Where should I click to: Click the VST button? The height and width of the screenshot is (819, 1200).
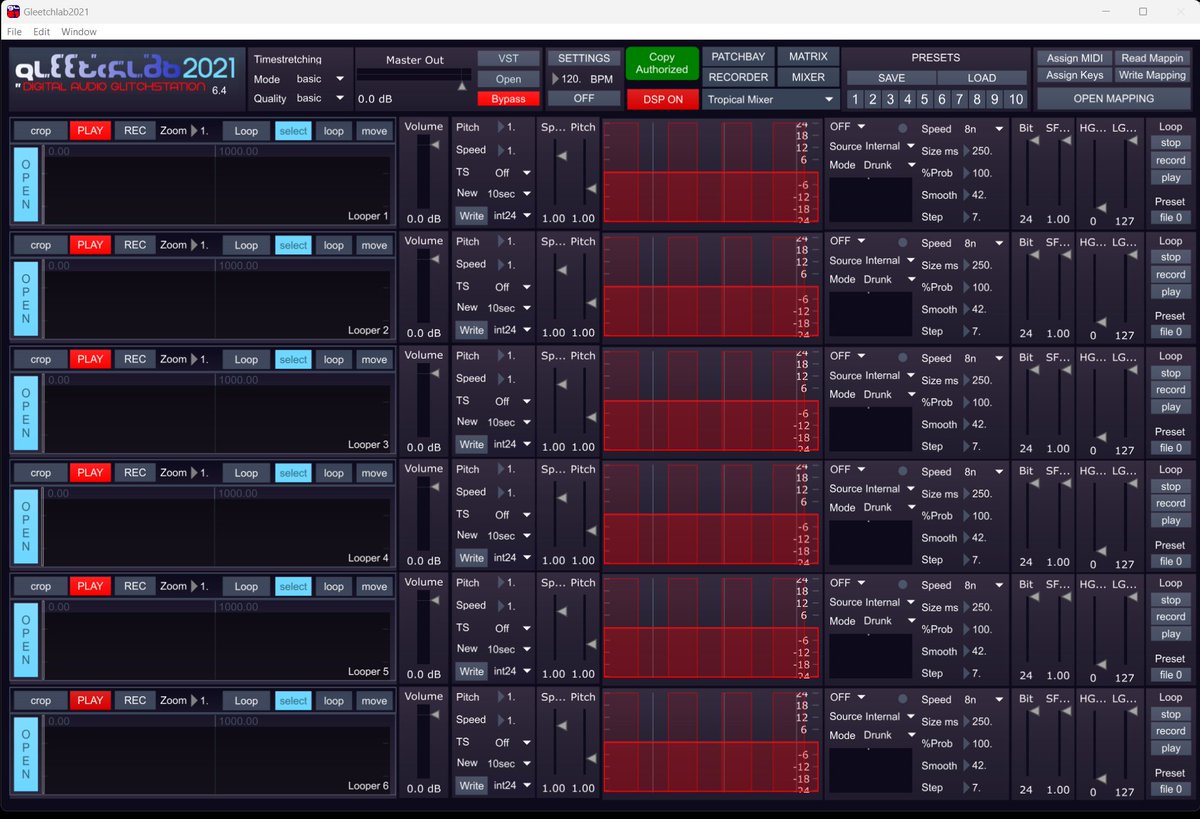[x=508, y=58]
